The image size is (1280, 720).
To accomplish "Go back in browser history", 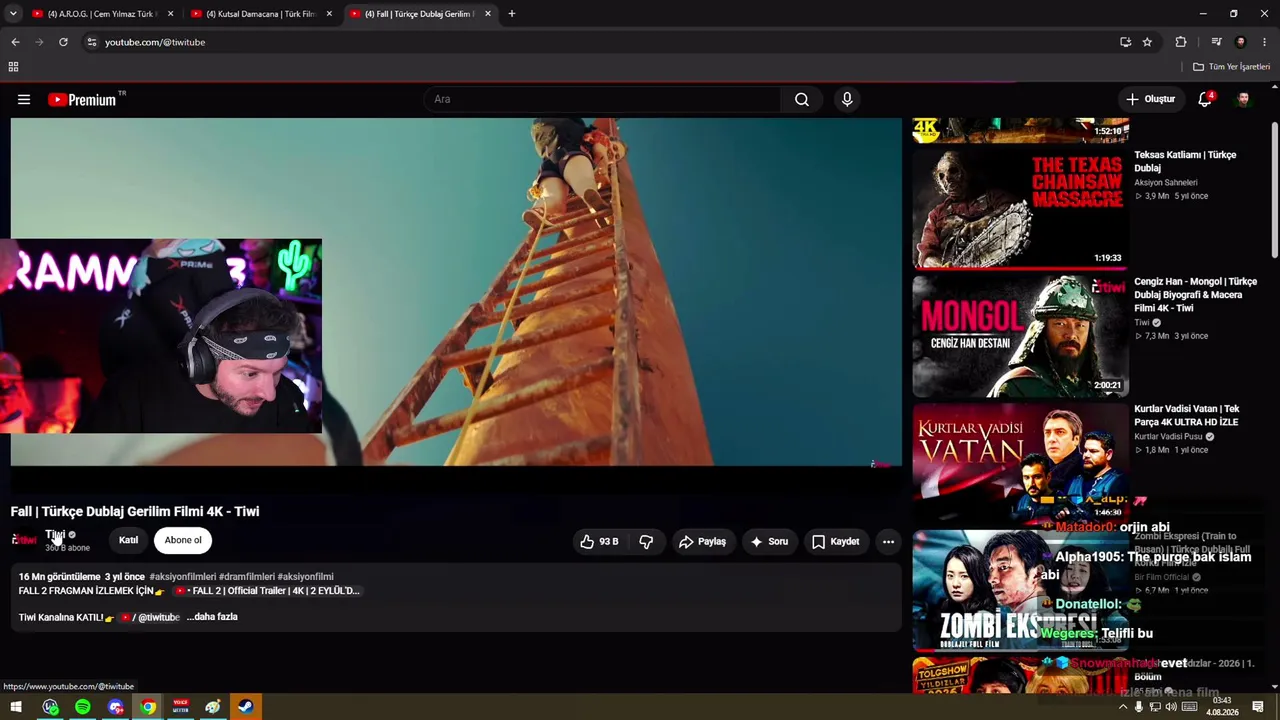I will pos(15,42).
